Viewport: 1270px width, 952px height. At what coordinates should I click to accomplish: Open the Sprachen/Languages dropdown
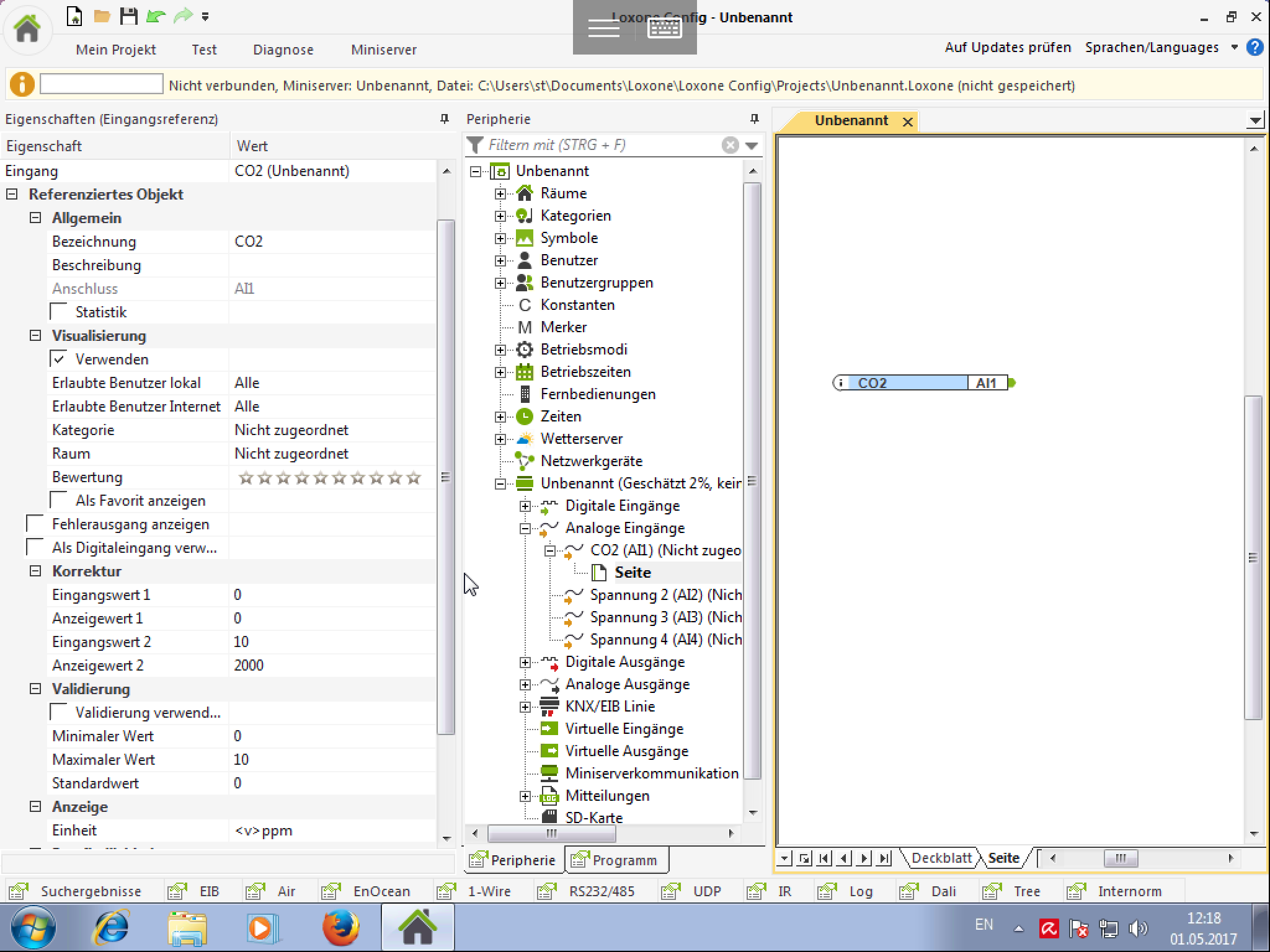[x=1234, y=48]
